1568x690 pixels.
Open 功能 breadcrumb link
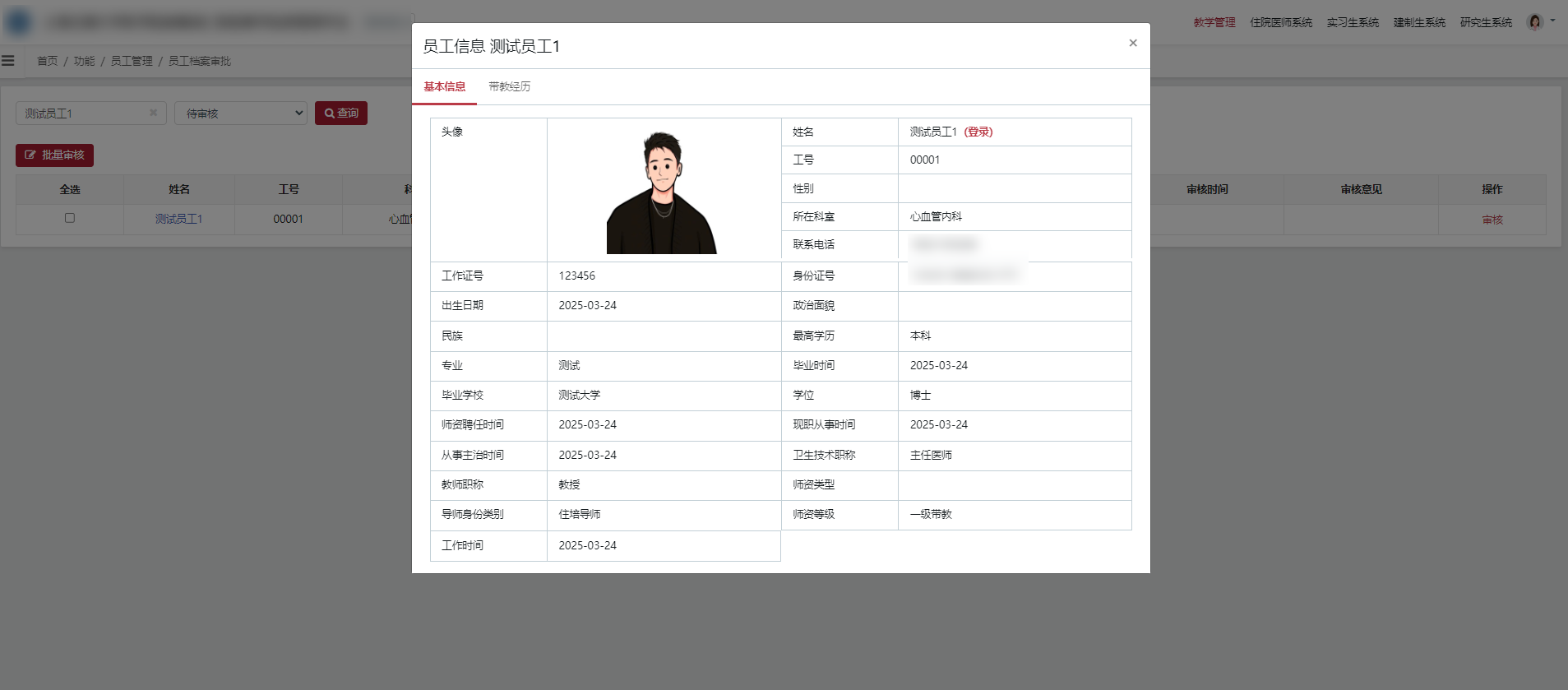click(x=85, y=61)
